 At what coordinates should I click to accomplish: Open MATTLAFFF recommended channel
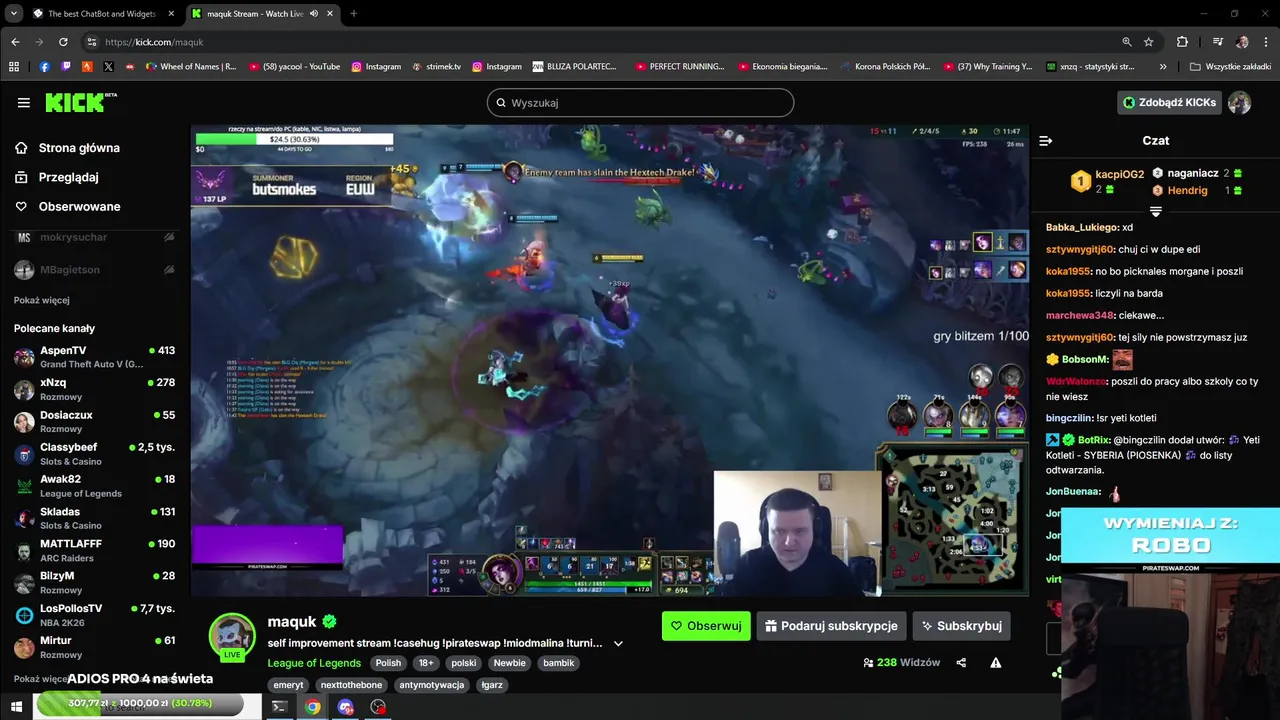coord(94,550)
